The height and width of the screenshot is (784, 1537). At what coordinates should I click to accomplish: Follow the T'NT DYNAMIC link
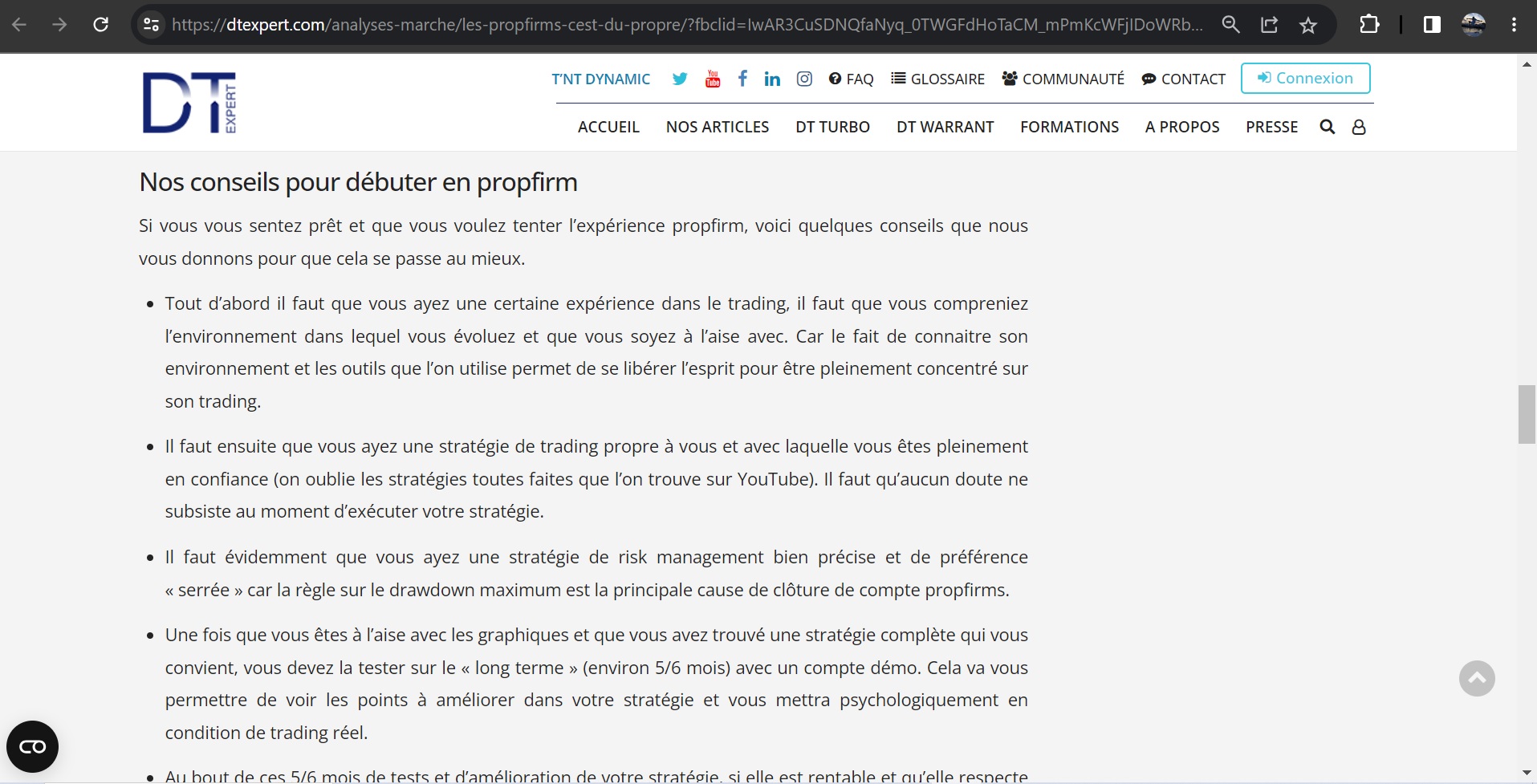pos(601,79)
